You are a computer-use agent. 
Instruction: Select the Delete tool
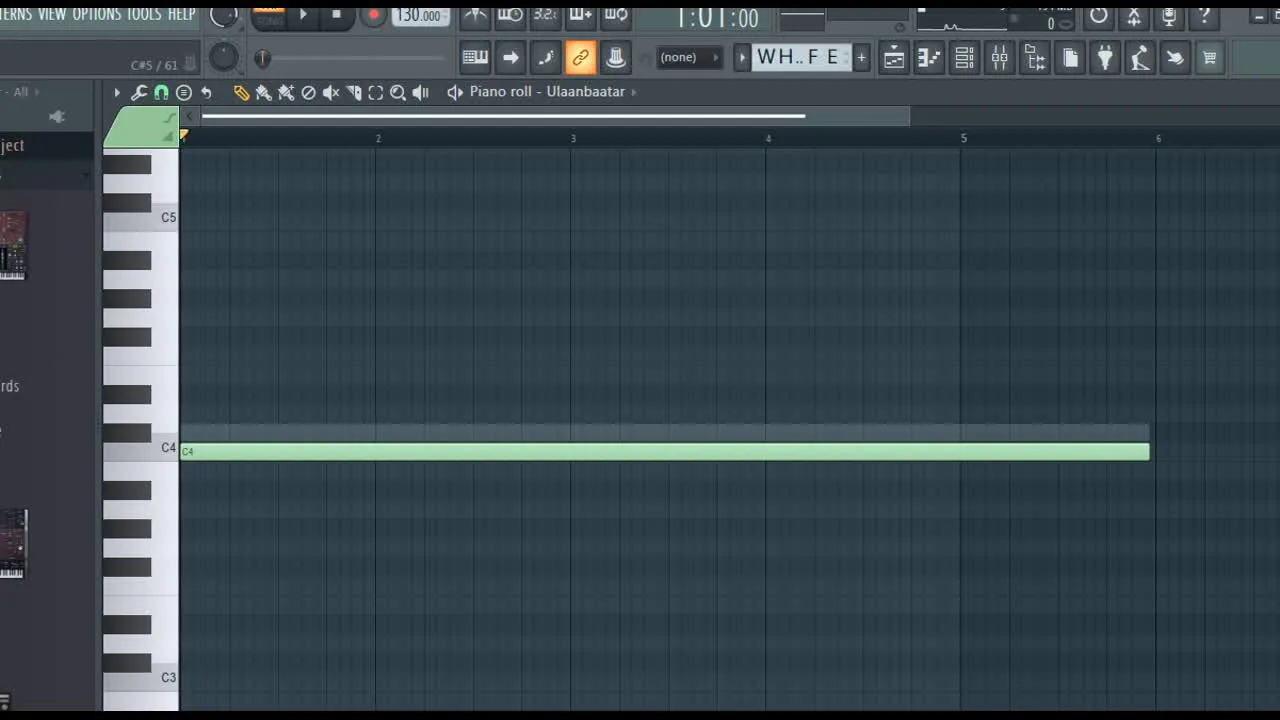308,92
